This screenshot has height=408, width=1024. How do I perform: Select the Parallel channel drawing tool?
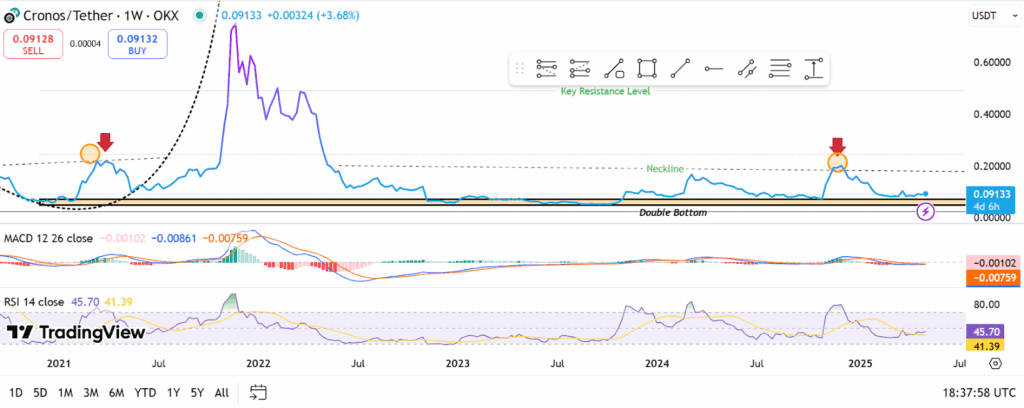tap(746, 69)
